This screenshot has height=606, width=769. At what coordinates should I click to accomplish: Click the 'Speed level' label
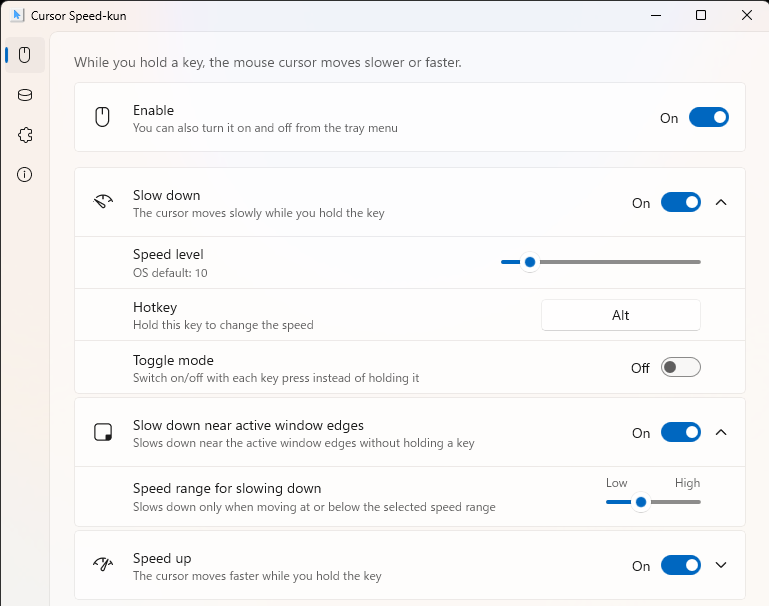(168, 254)
